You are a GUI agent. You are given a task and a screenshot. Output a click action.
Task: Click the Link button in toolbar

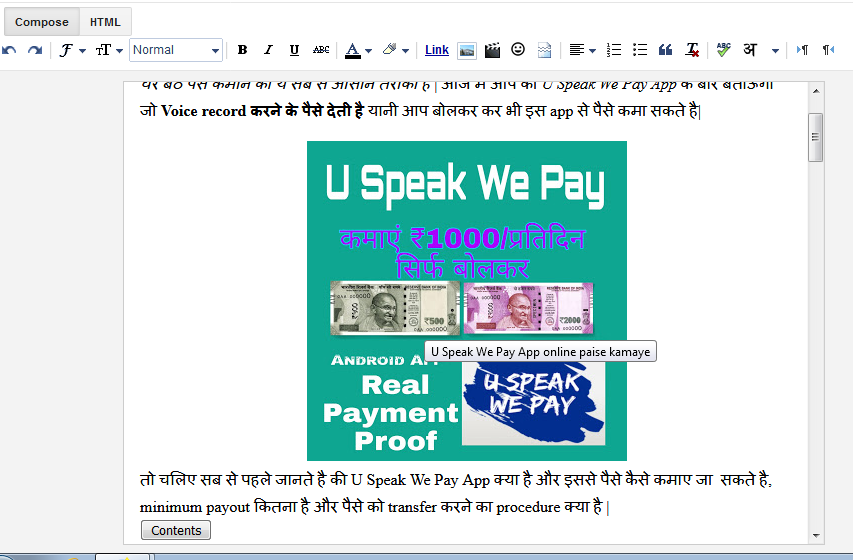[437, 50]
